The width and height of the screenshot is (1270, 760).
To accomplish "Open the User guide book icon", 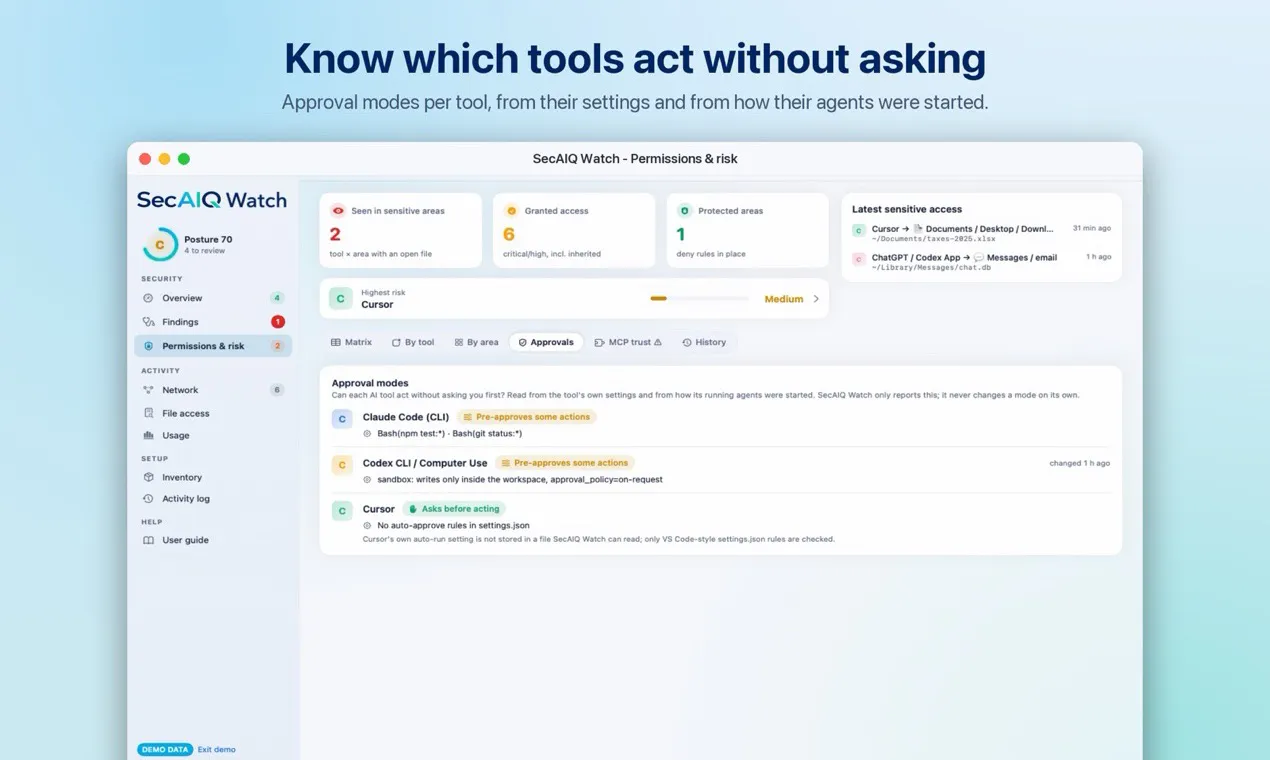I will pyautogui.click(x=148, y=540).
